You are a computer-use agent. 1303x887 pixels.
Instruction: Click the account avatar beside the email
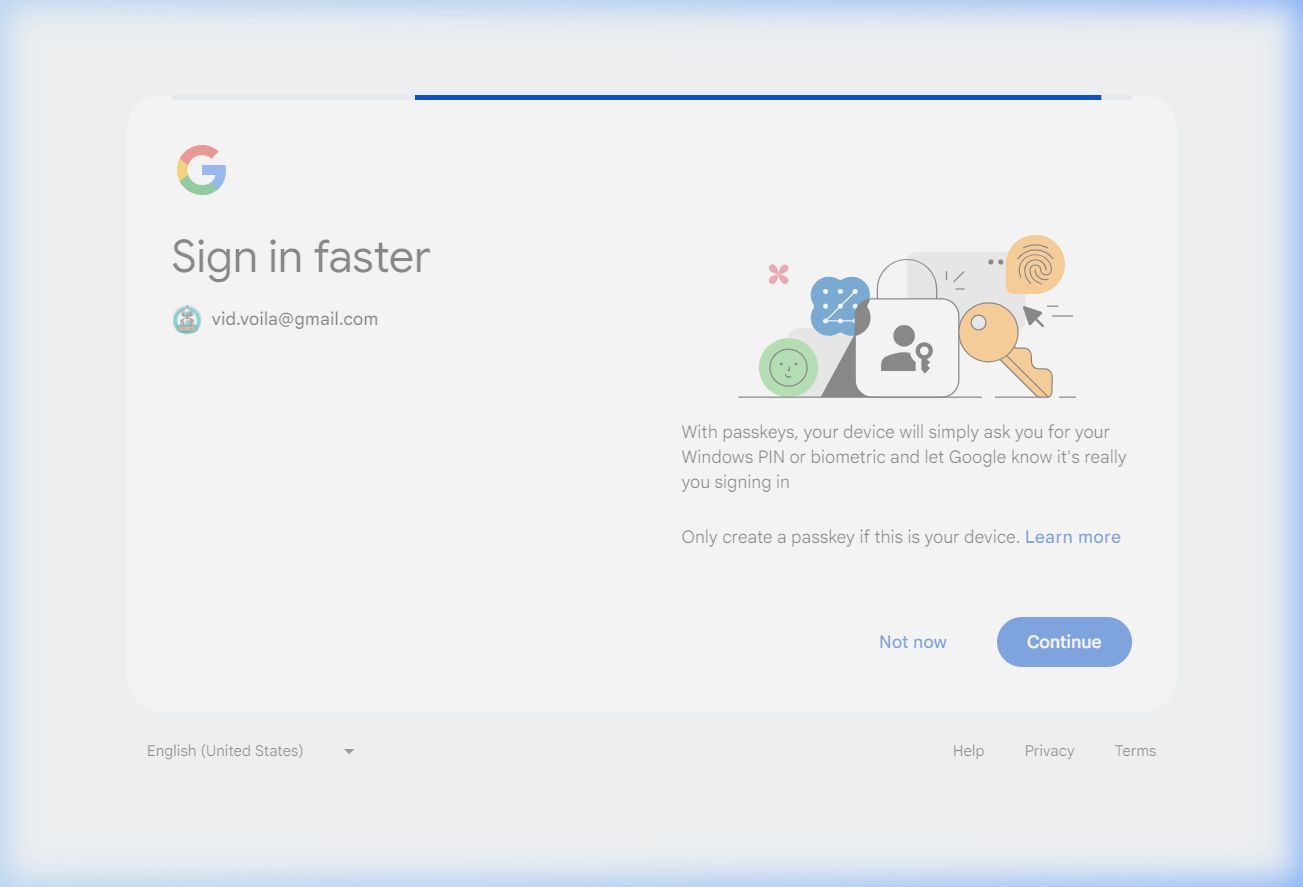coord(187,320)
